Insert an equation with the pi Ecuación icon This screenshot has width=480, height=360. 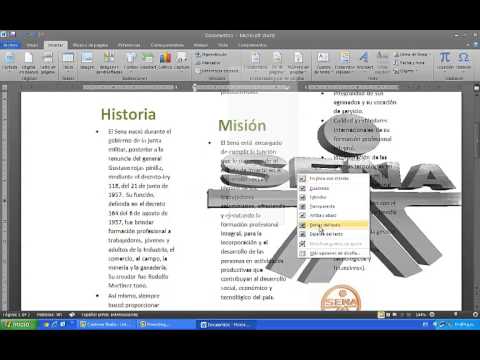(x=445, y=61)
